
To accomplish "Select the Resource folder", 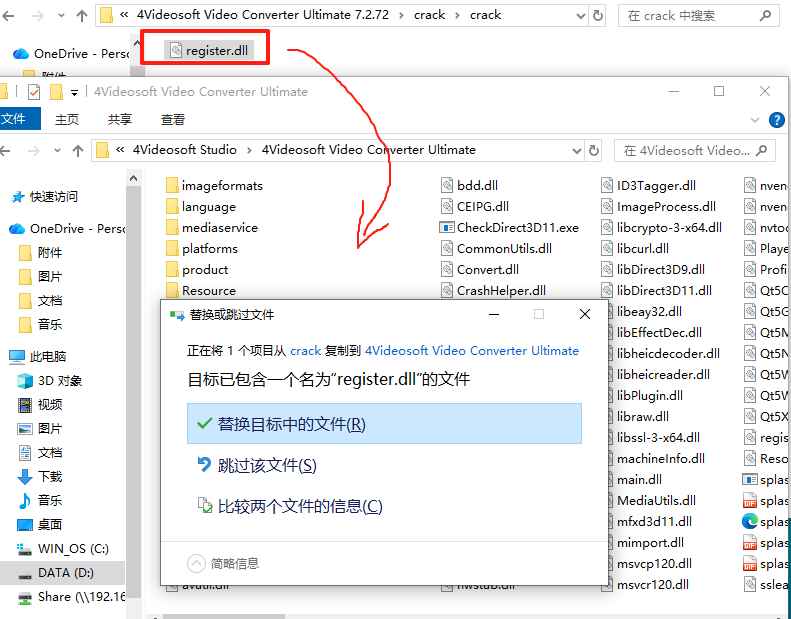I will click(x=201, y=291).
